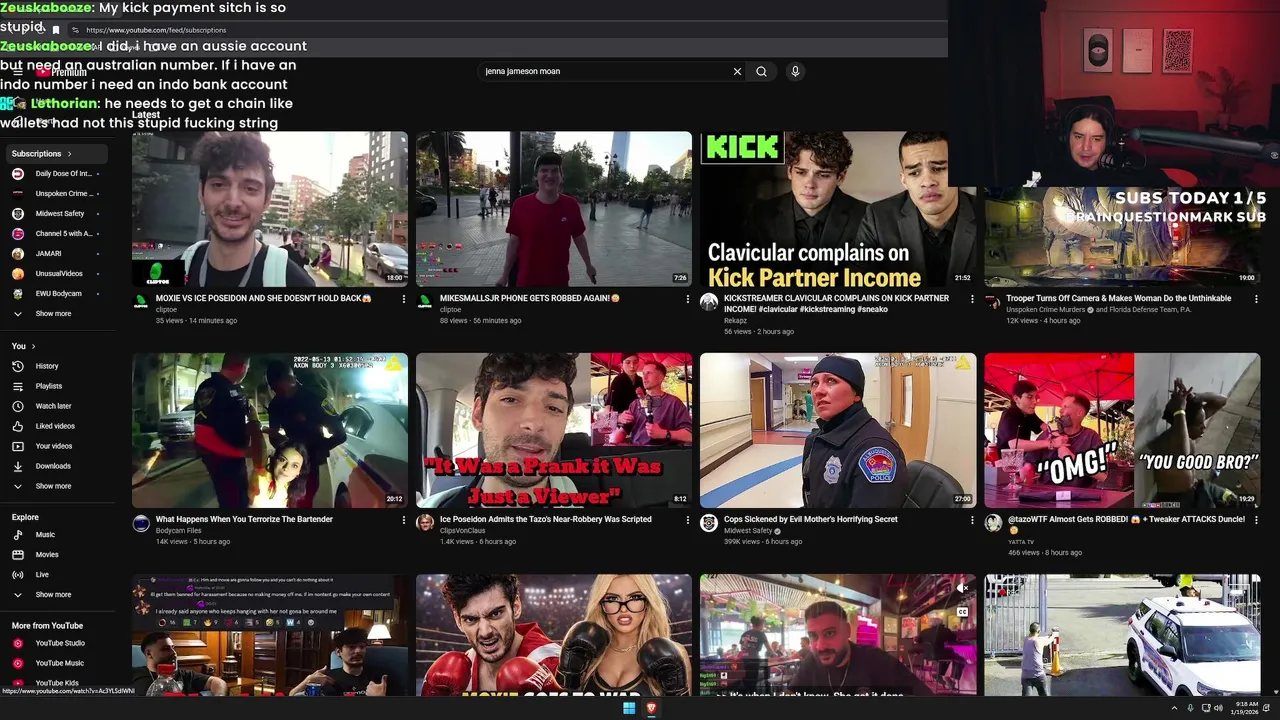
Task: Open the YATTA TV channel name link
Action: (x=1021, y=542)
